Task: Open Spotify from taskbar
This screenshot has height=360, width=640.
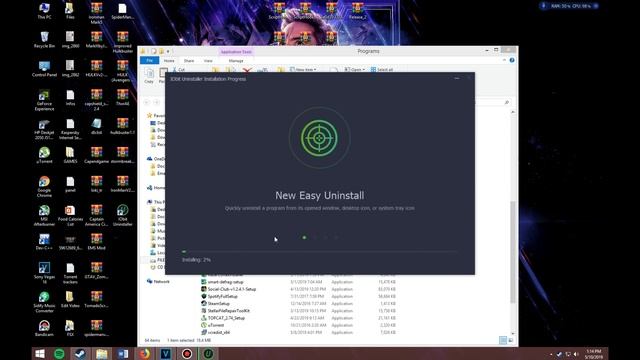Action: pyautogui.click(x=59, y=353)
